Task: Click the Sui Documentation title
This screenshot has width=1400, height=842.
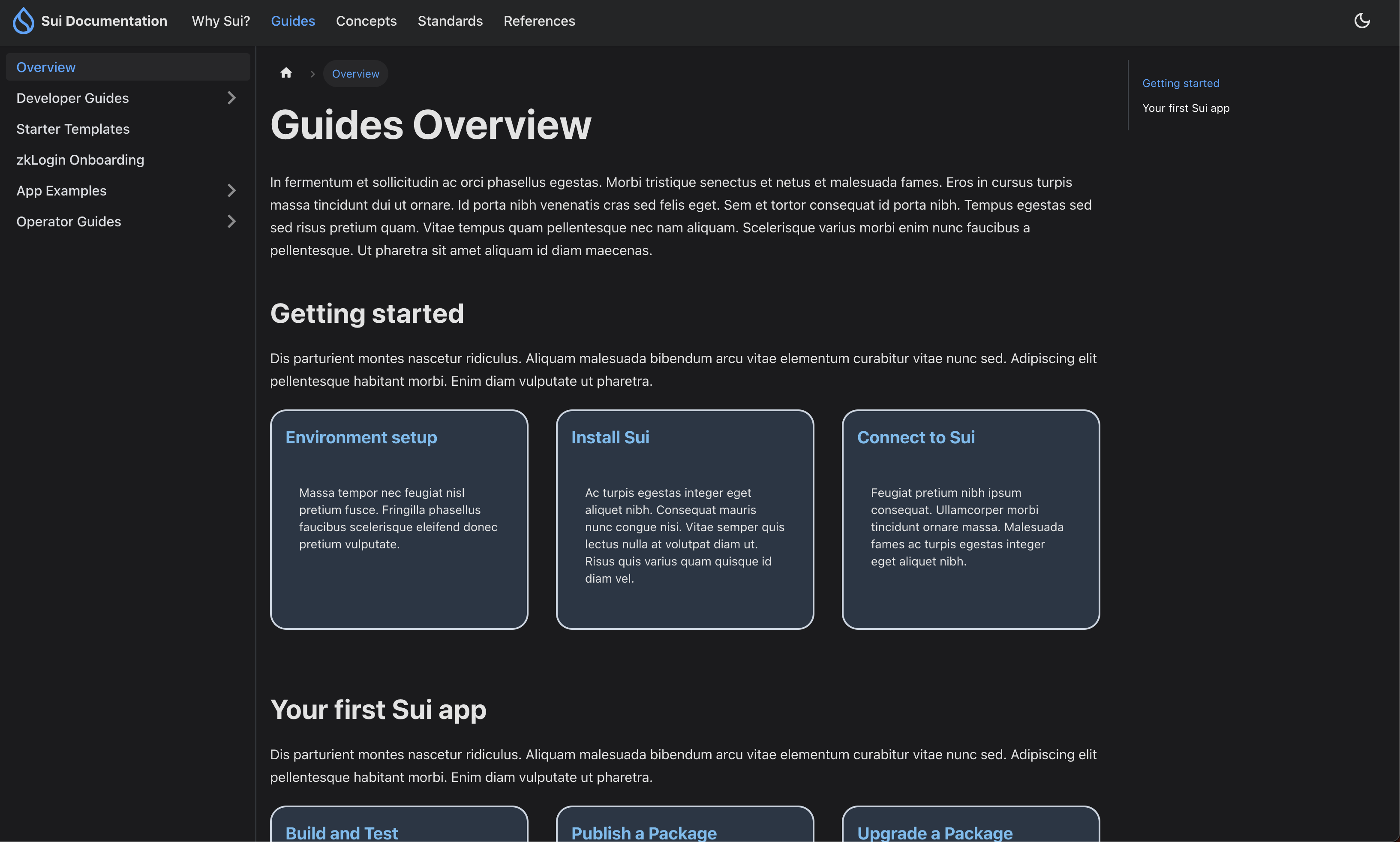Action: point(104,21)
